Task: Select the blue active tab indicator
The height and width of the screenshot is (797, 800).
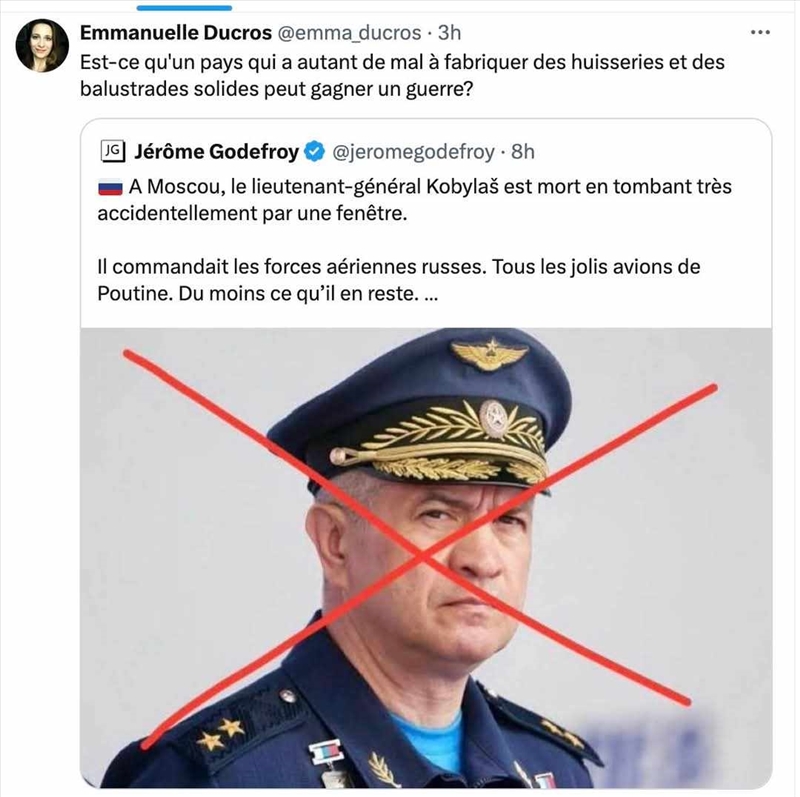Action: 184,8
